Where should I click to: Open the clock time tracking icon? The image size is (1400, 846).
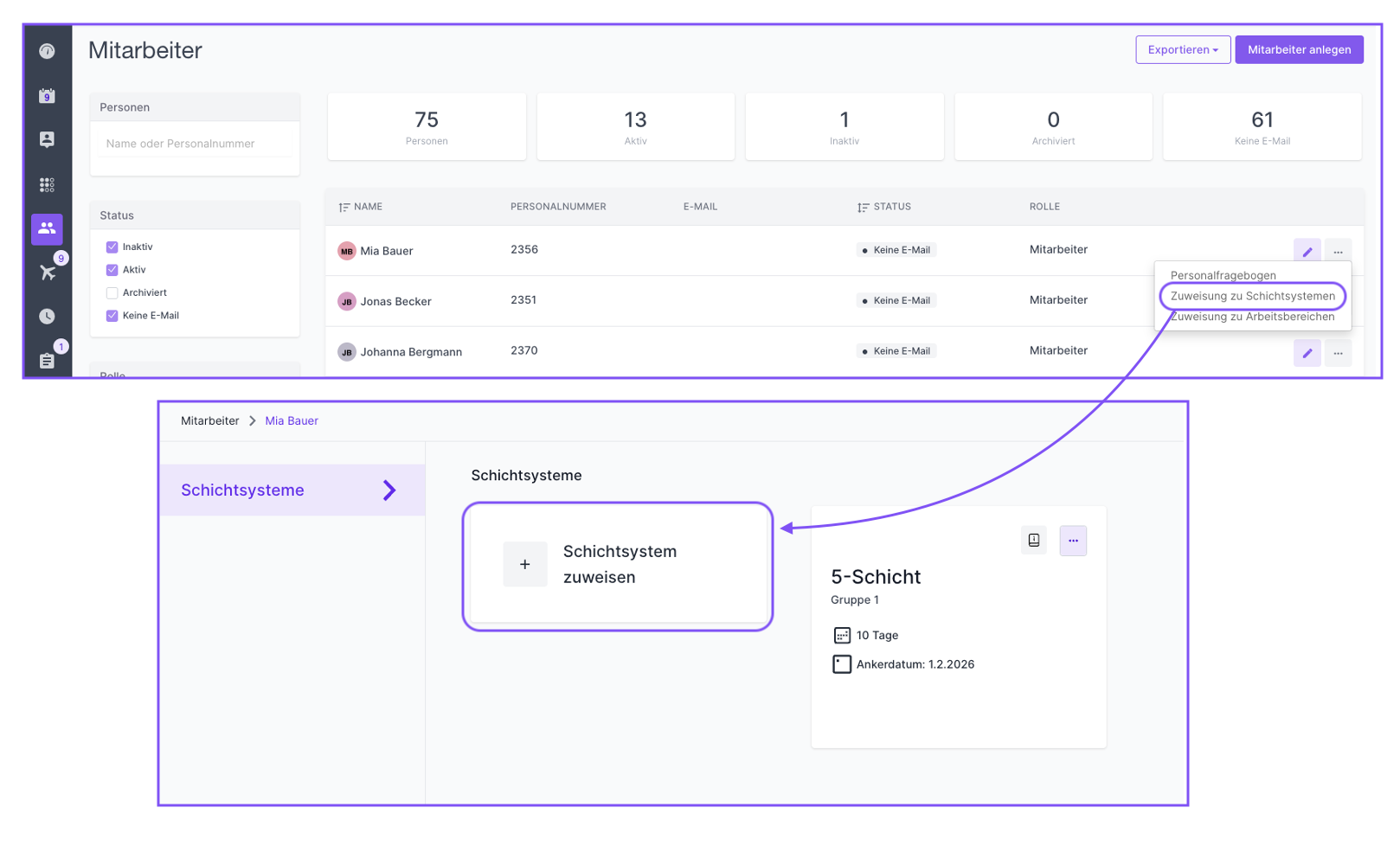(x=47, y=317)
